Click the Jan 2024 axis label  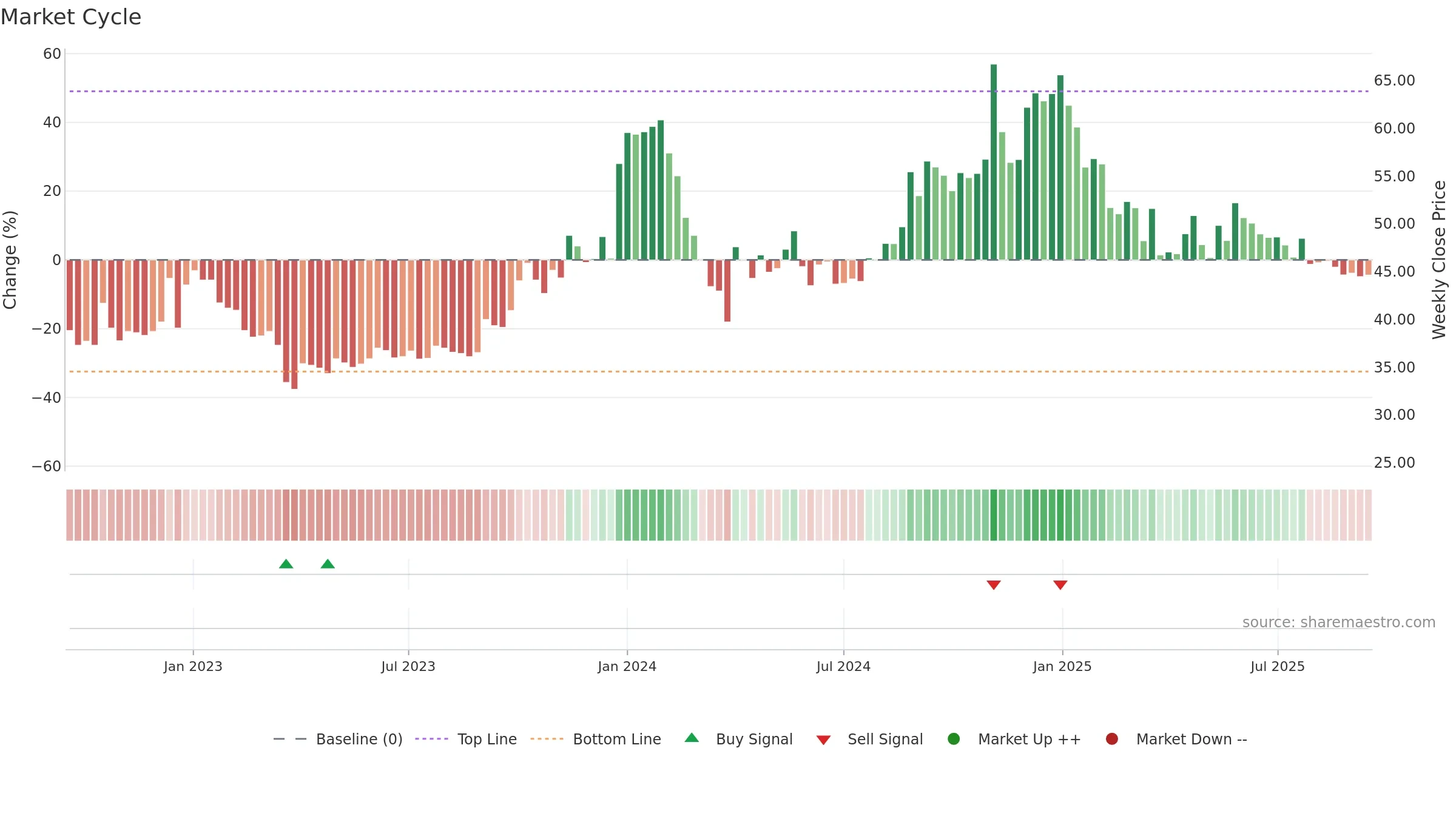coord(627,667)
